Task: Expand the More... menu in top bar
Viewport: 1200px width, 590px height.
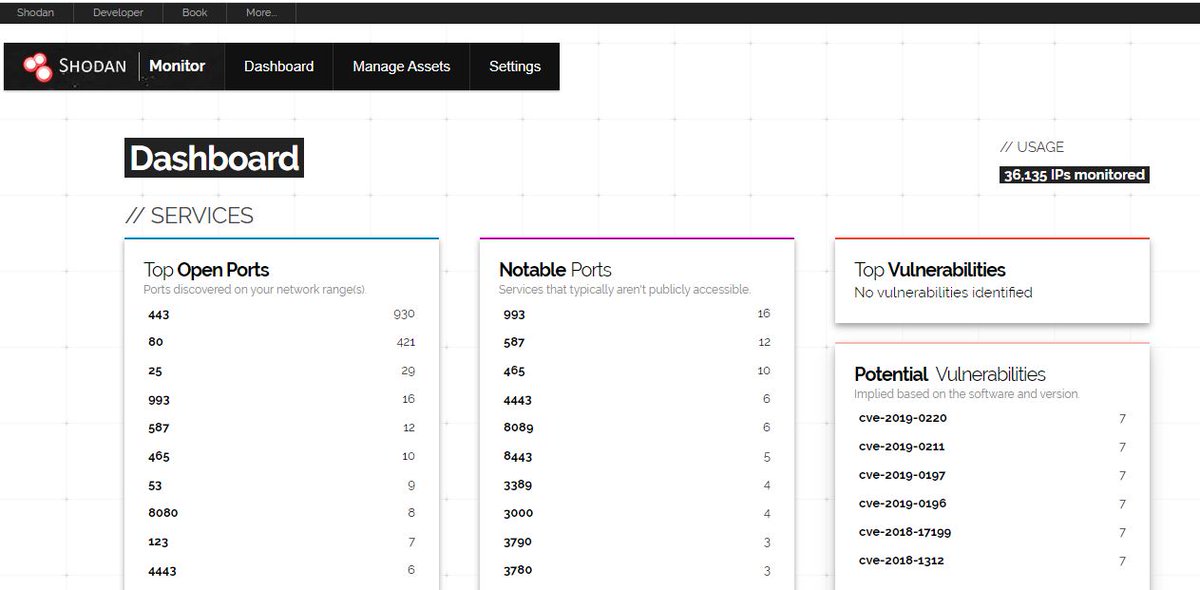Action: click(261, 13)
